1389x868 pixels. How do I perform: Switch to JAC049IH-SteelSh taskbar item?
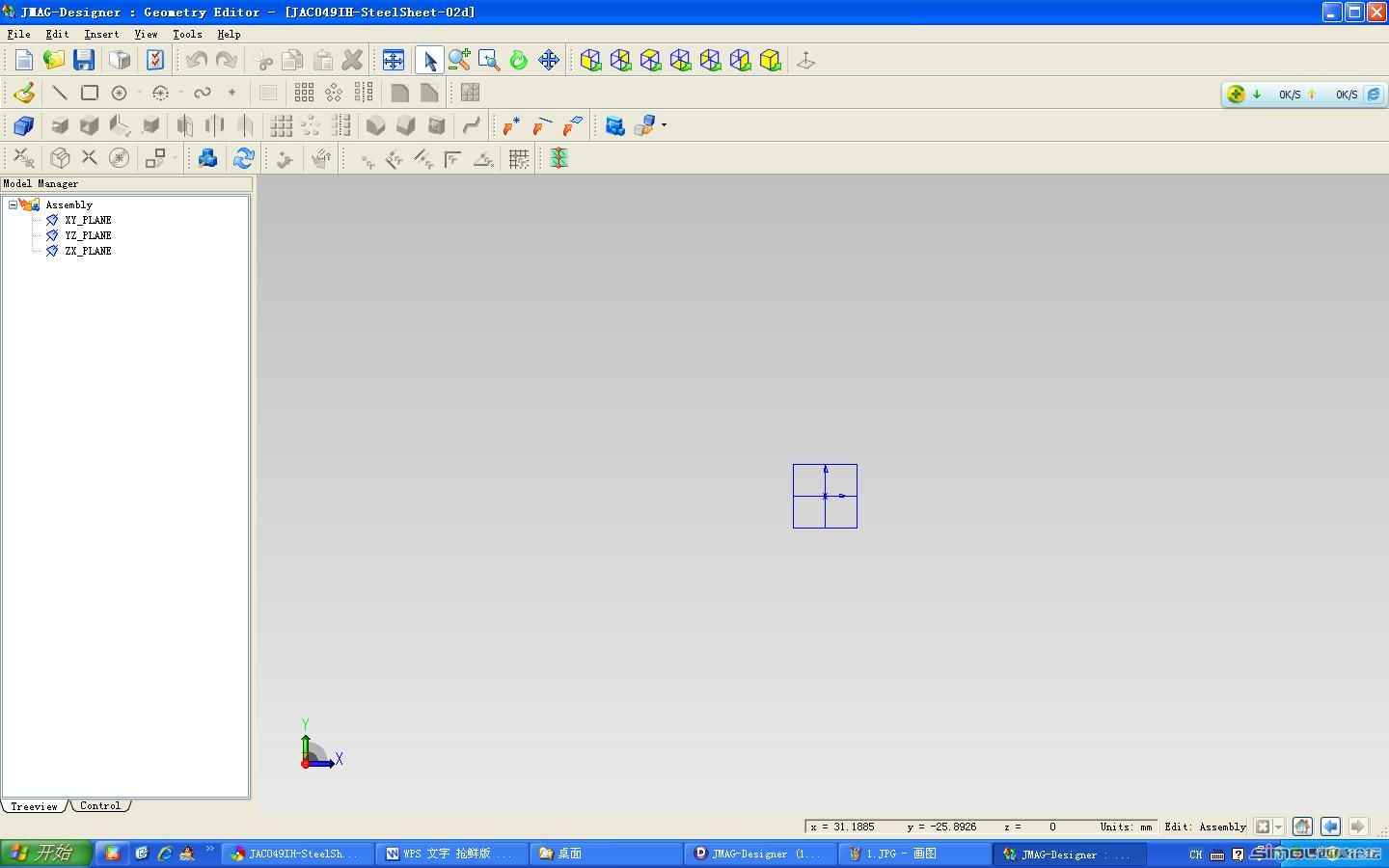[297, 854]
